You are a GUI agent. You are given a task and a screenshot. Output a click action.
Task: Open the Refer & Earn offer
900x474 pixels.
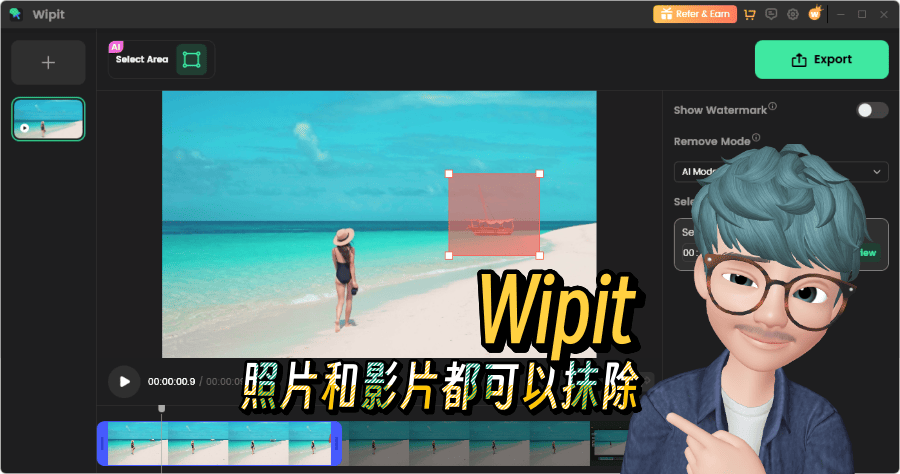[695, 14]
